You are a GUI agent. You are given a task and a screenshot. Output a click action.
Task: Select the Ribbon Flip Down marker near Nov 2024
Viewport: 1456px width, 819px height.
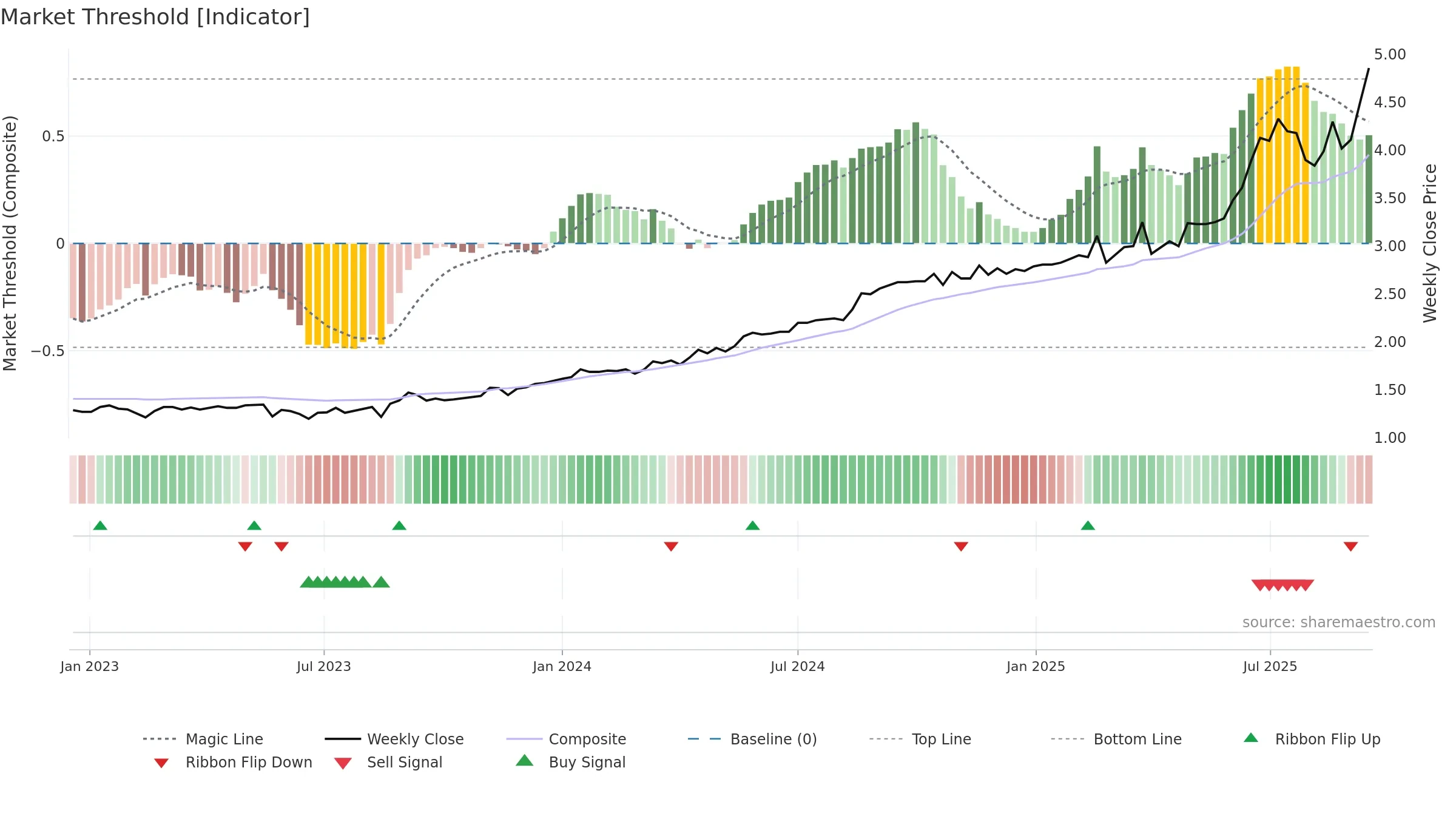pos(961,547)
